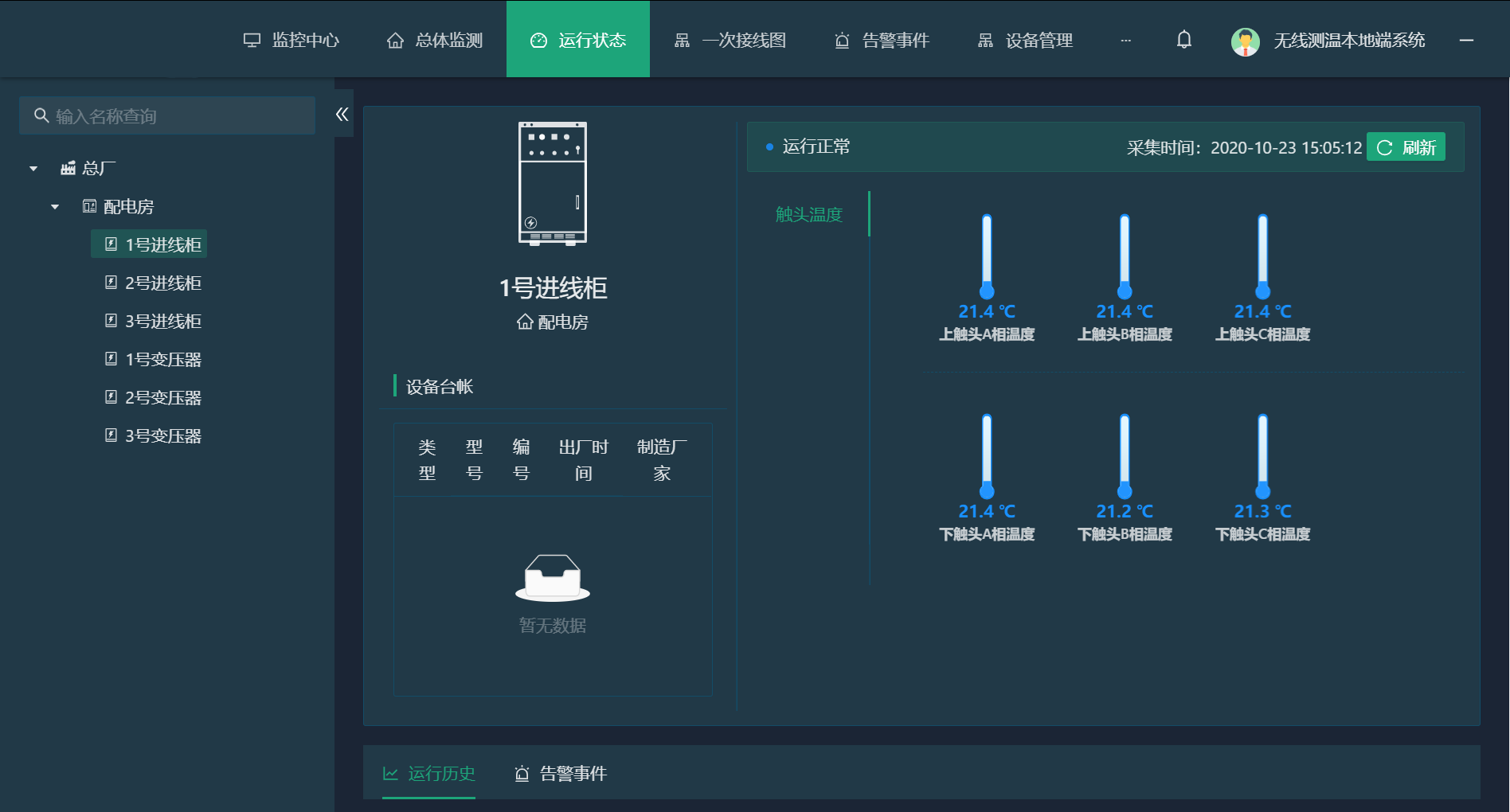This screenshot has height=812, width=1510.
Task: Open the ... overflow menu in navbar
Action: pos(1126,41)
